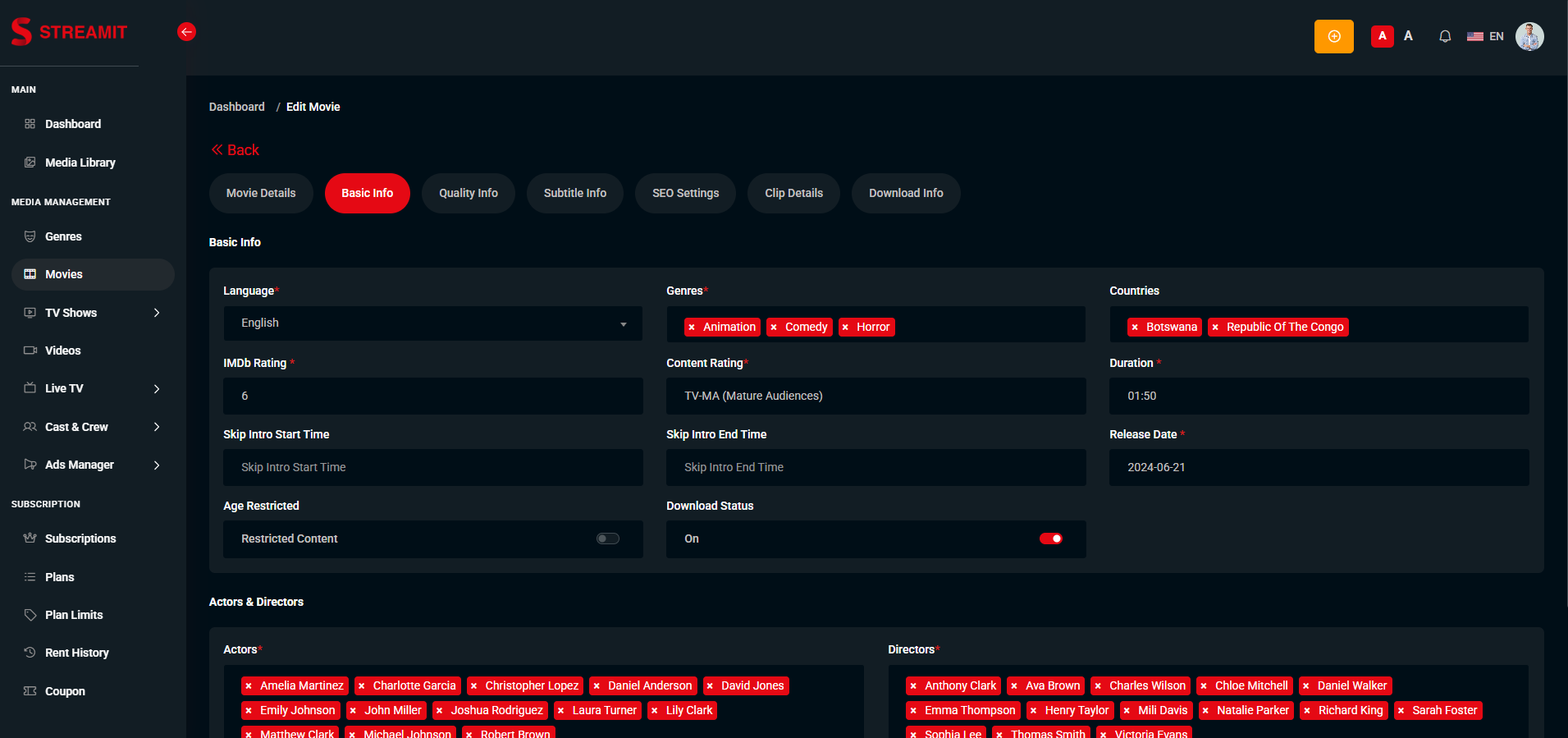Open the notifications bell
Image resolution: width=1568 pixels, height=738 pixels.
[x=1445, y=36]
